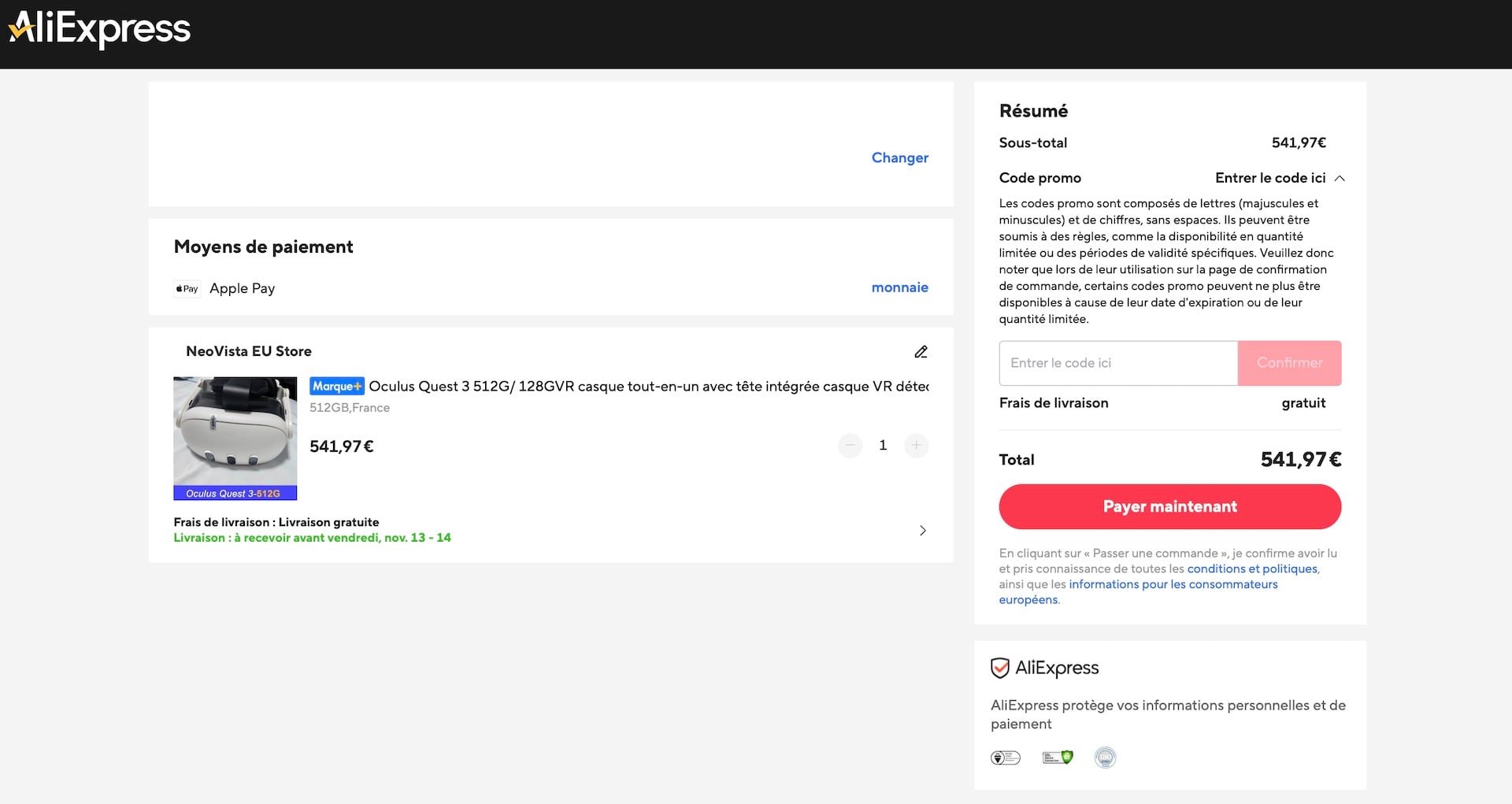The width and height of the screenshot is (1512, 804).
Task: Click the AliExpress logo in header
Action: point(99,30)
